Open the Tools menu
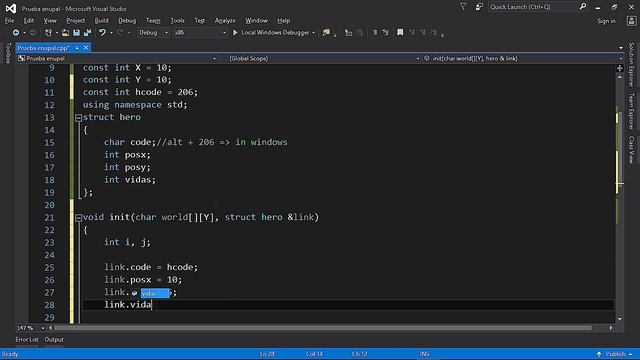The height and width of the screenshot is (360, 640). [x=177, y=20]
